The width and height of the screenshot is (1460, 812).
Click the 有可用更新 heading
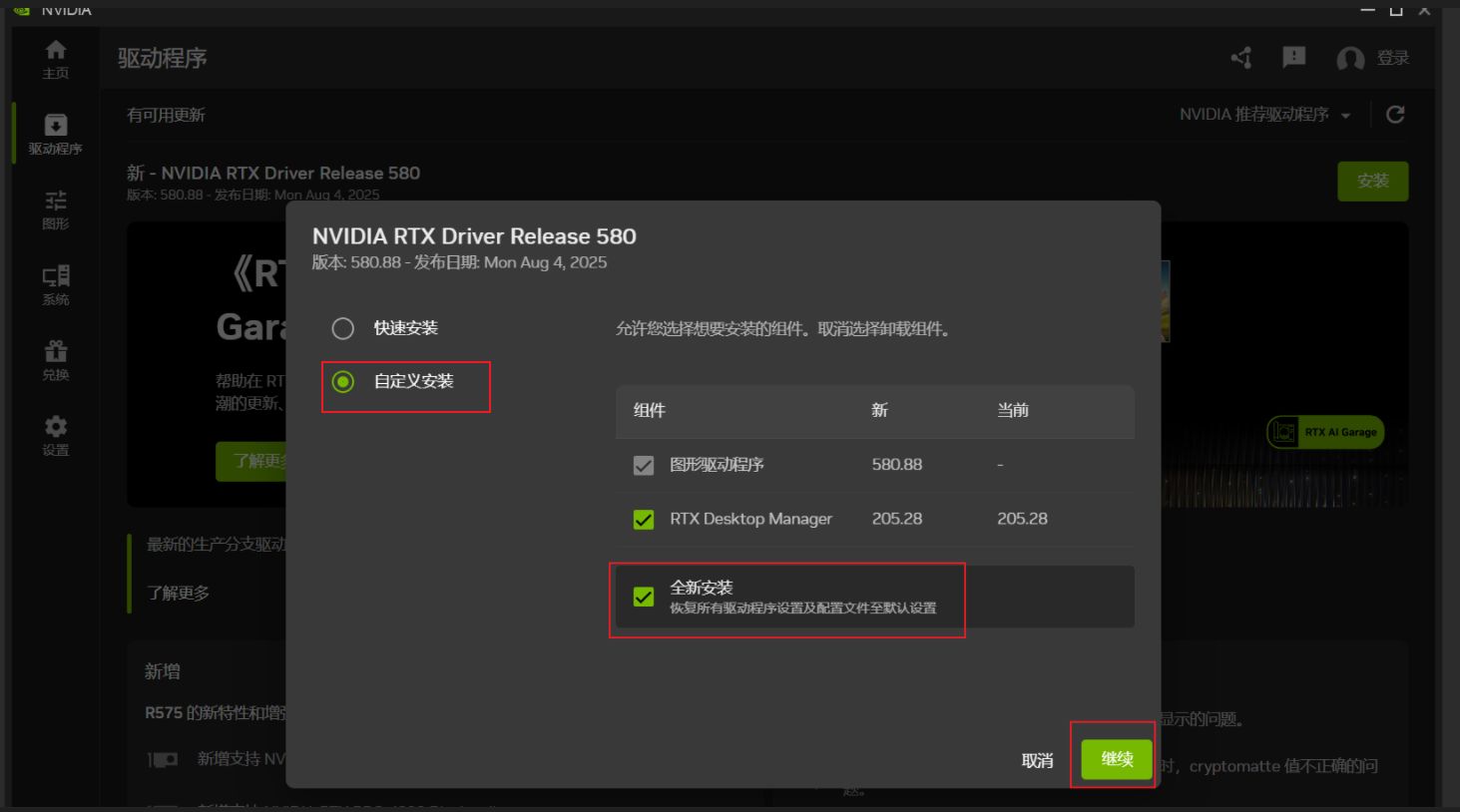pos(166,115)
